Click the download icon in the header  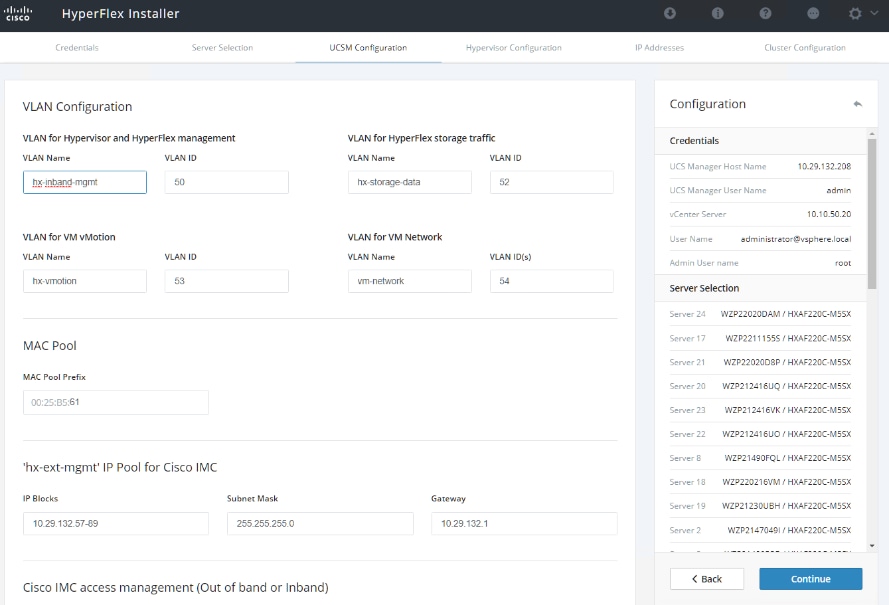point(670,13)
